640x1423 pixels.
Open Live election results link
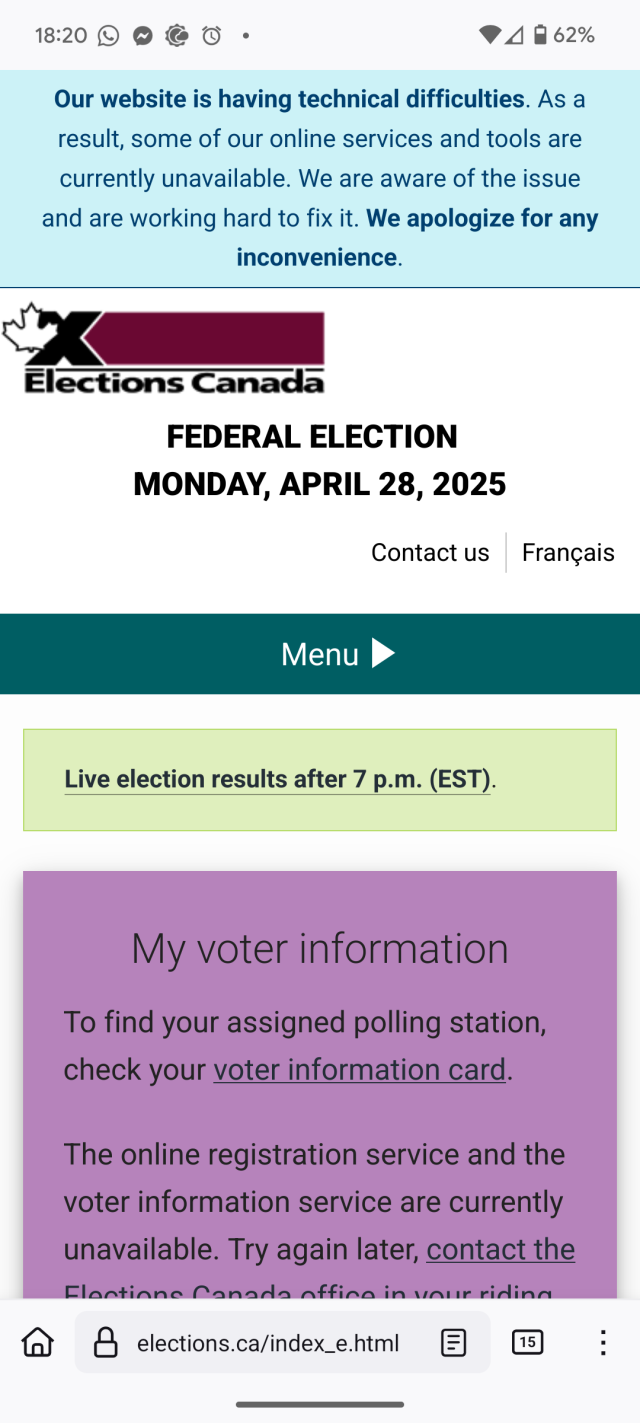(277, 779)
